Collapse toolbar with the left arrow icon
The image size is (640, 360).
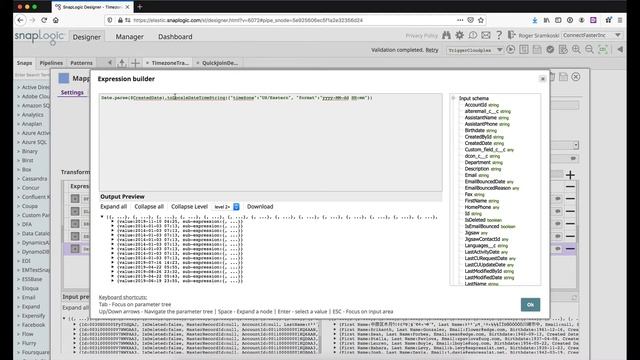click(x=620, y=50)
